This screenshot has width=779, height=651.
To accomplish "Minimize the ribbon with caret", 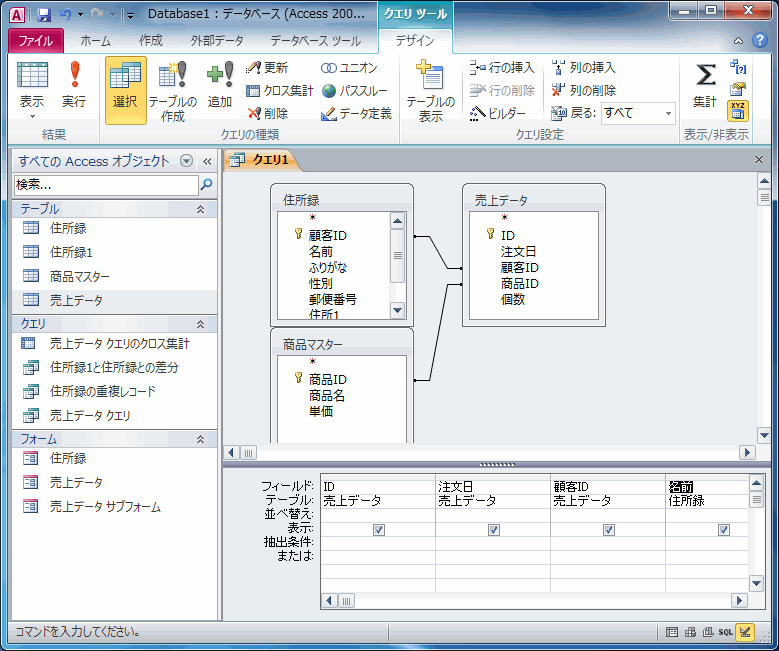I will click(x=739, y=41).
